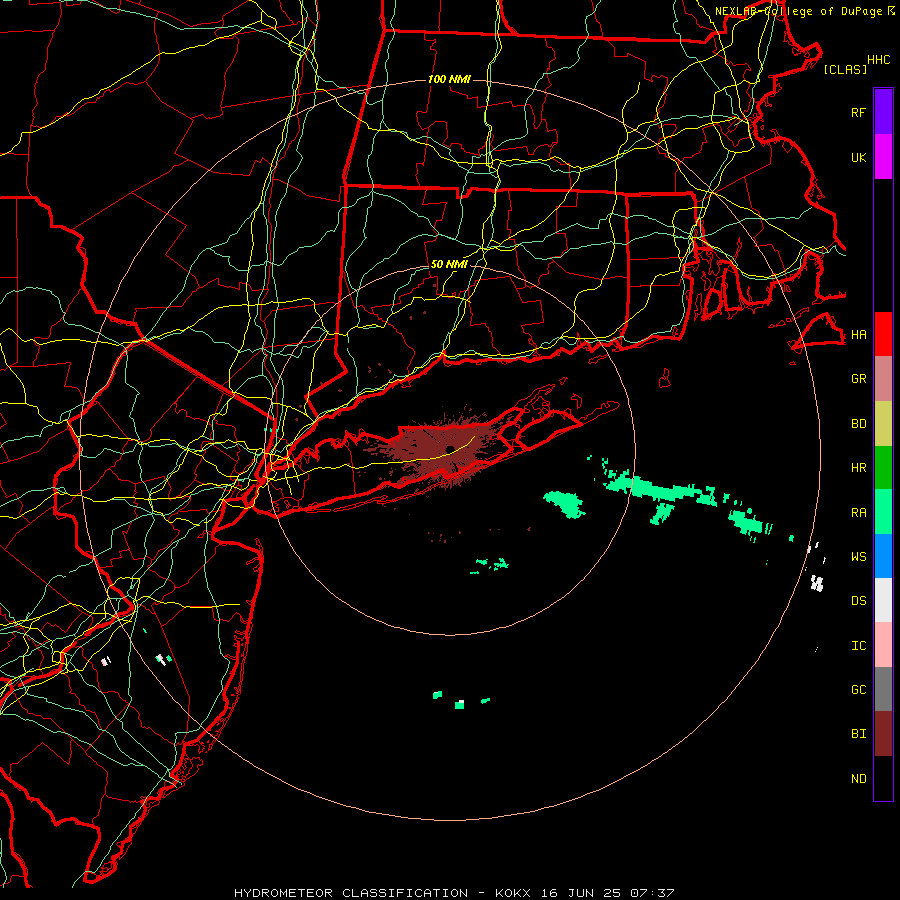
Task: Click the white dry snow echo at the range edge
Action: (817, 583)
